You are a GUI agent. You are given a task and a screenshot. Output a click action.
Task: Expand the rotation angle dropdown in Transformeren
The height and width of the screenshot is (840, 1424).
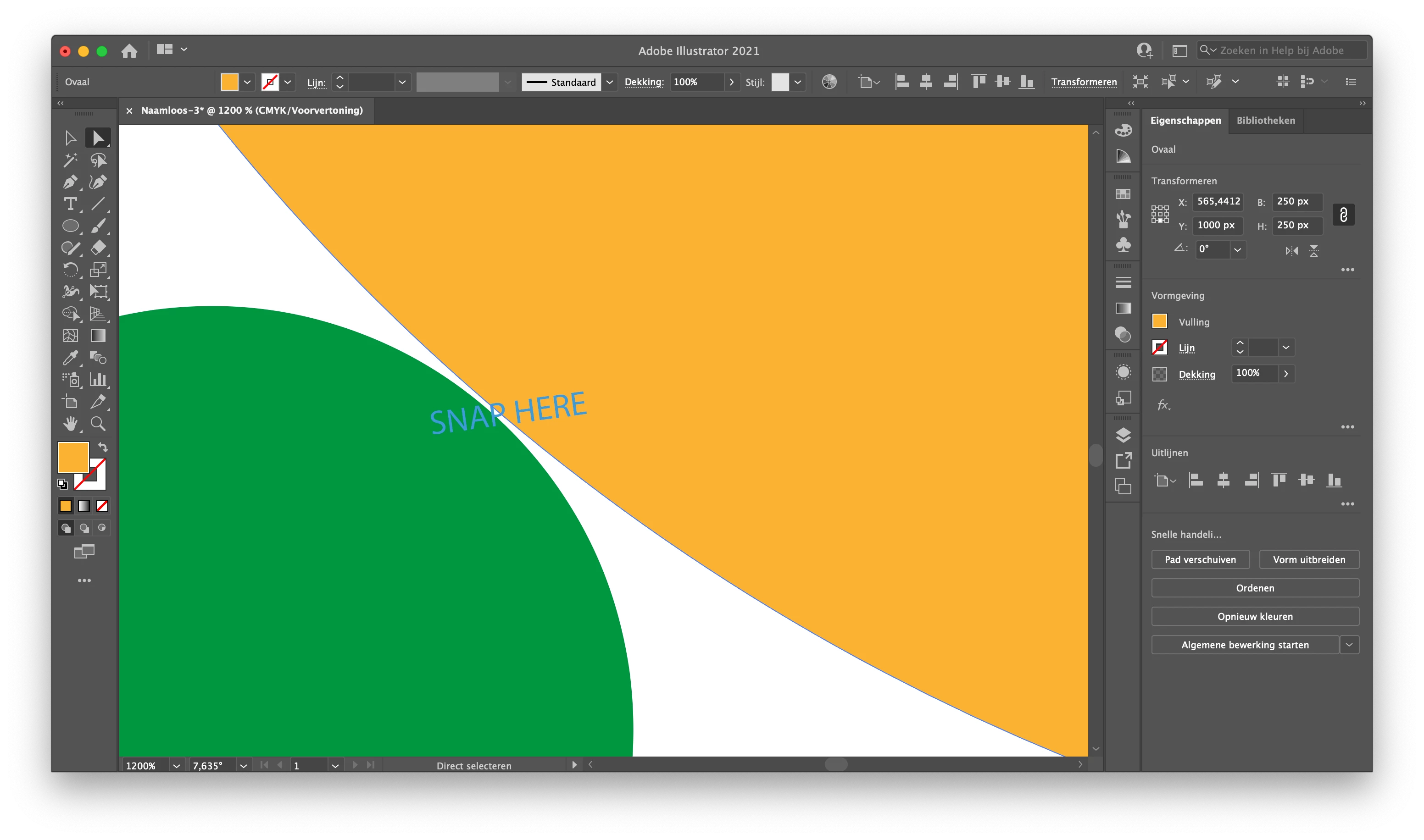point(1238,249)
